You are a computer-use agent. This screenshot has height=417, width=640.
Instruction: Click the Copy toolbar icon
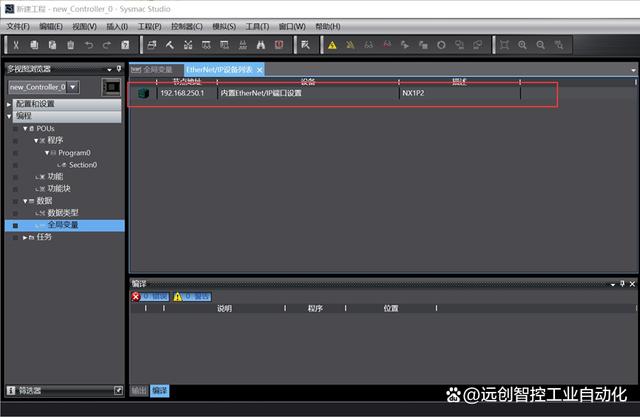[x=34, y=45]
